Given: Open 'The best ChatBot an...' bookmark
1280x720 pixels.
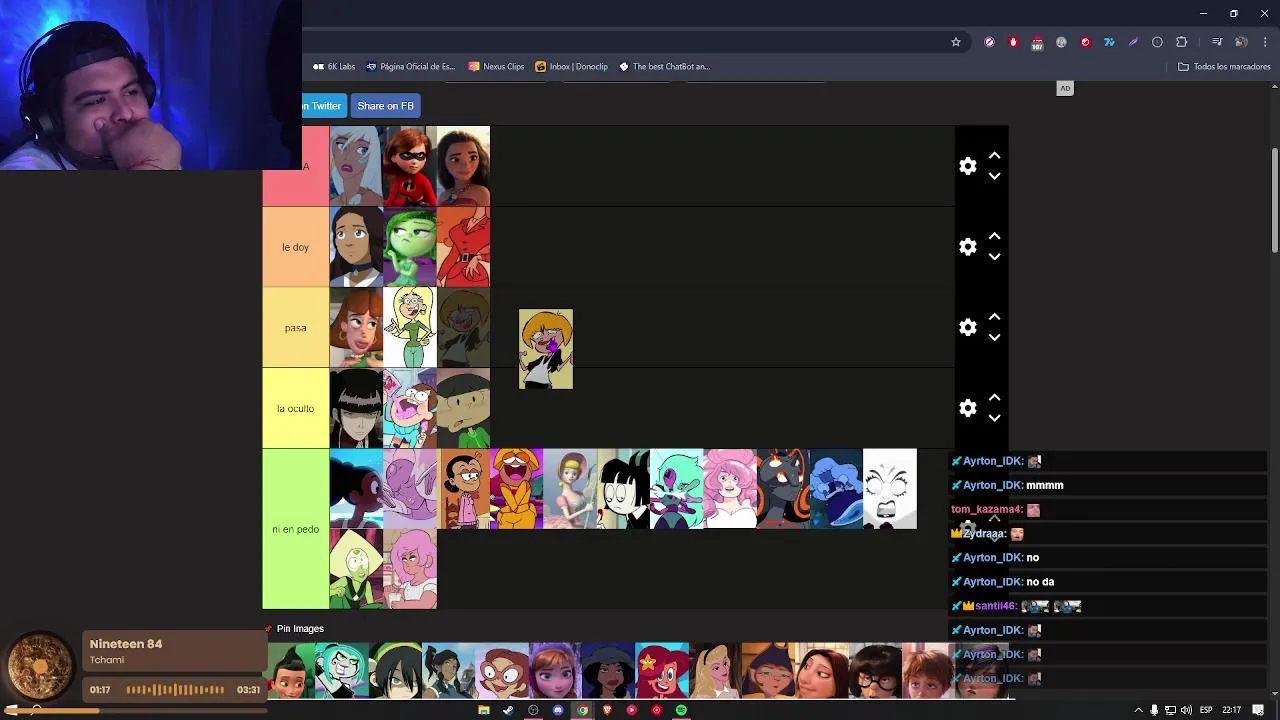Looking at the screenshot, I should (664, 67).
